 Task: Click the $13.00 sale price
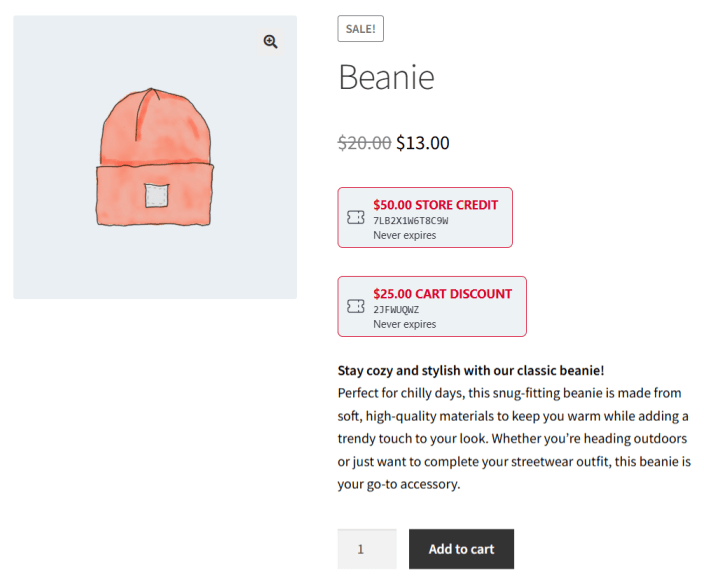(423, 143)
